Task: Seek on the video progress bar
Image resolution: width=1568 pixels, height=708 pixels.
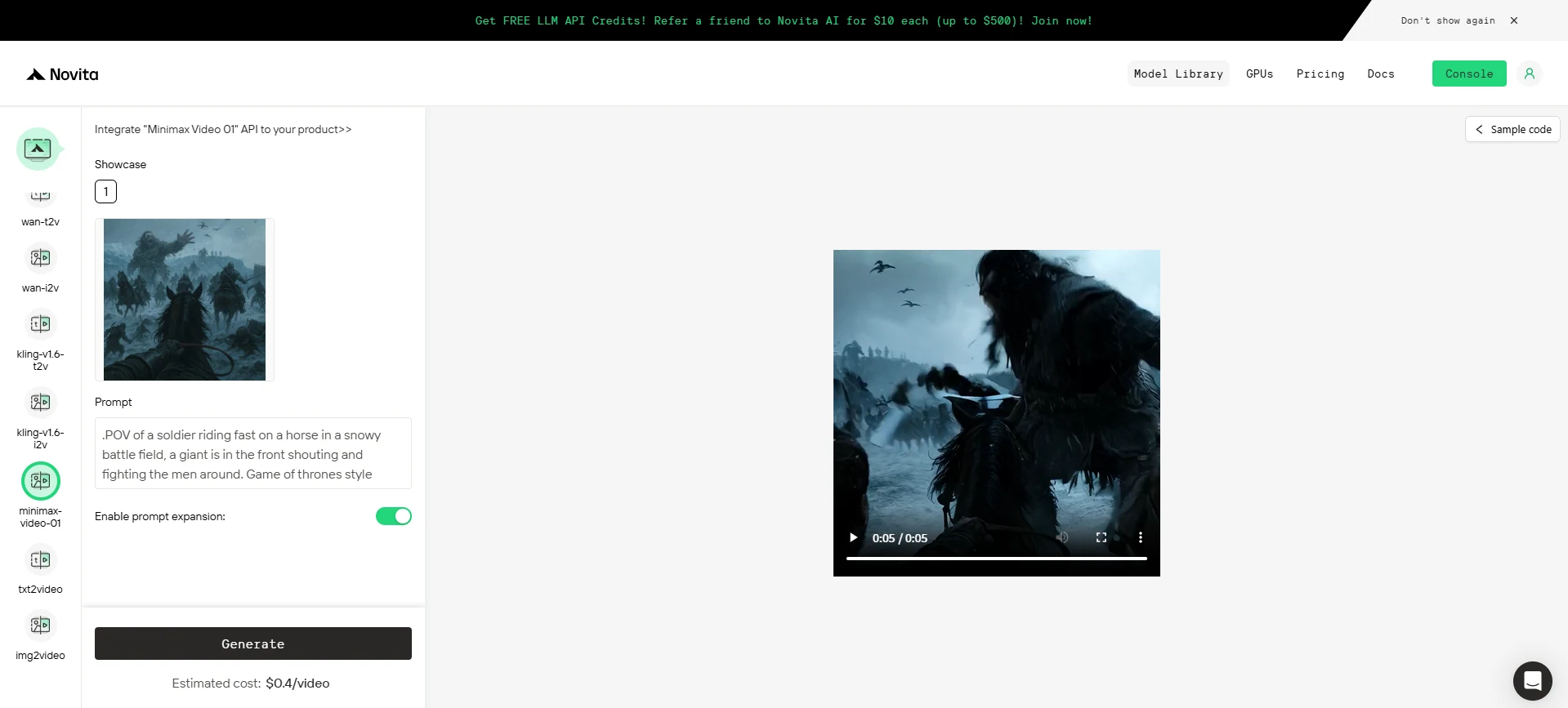Action: (997, 559)
